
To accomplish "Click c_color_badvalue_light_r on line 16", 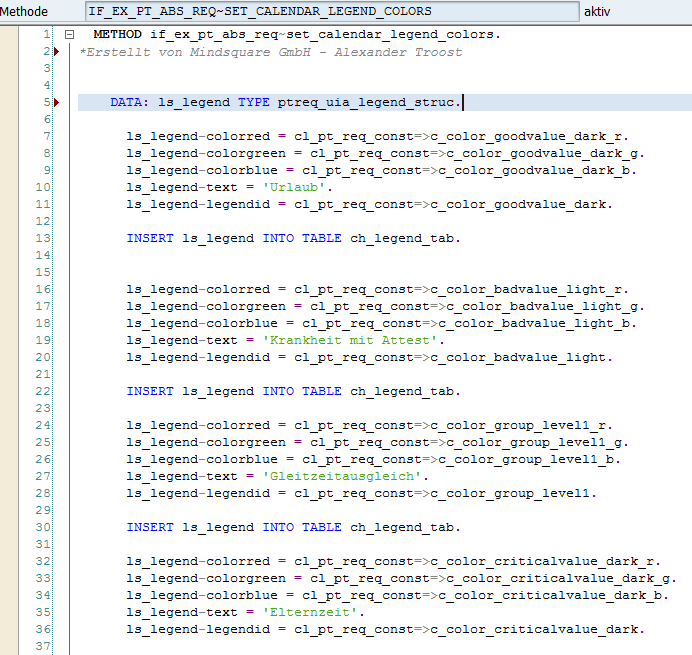I will pos(526,290).
